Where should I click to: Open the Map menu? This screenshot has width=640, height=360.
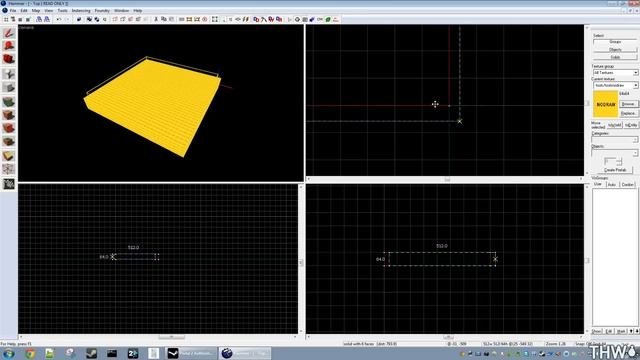pos(36,11)
